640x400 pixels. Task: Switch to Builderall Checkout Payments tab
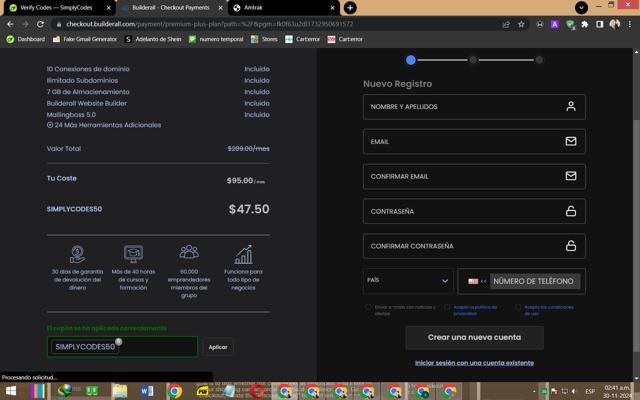pyautogui.click(x=171, y=8)
